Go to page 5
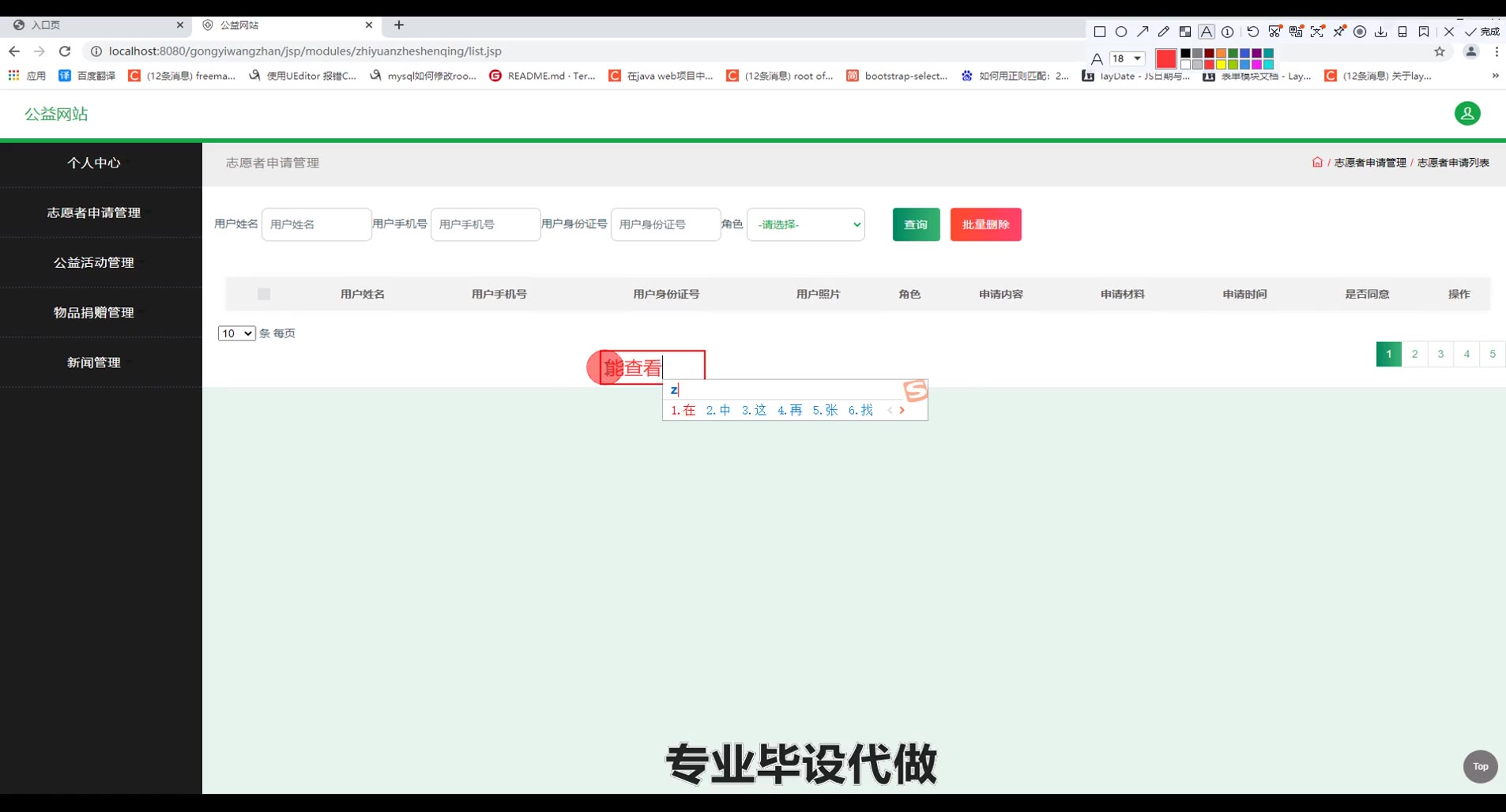This screenshot has width=1506, height=812. pyautogui.click(x=1493, y=354)
